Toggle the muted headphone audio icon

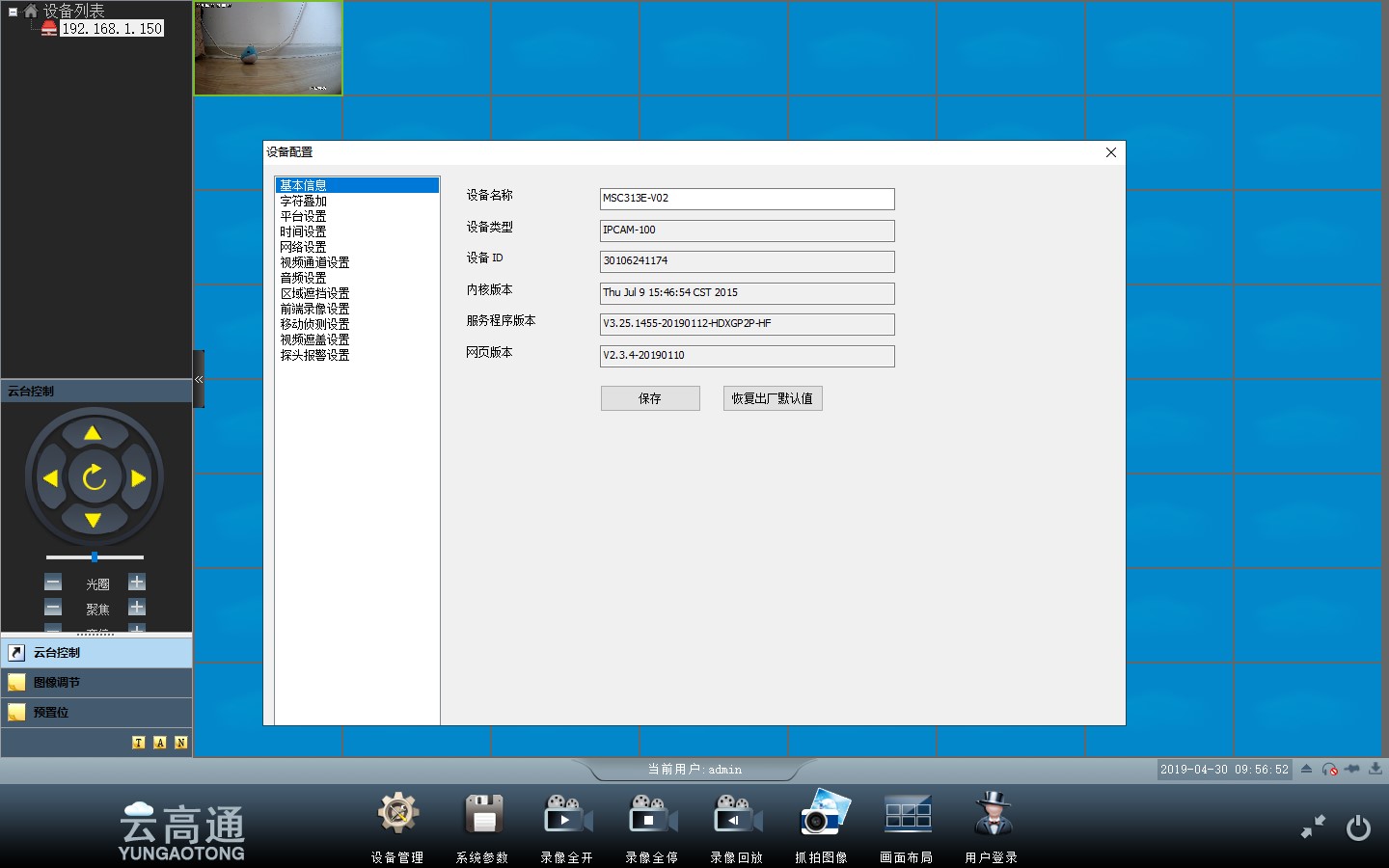(x=1329, y=770)
